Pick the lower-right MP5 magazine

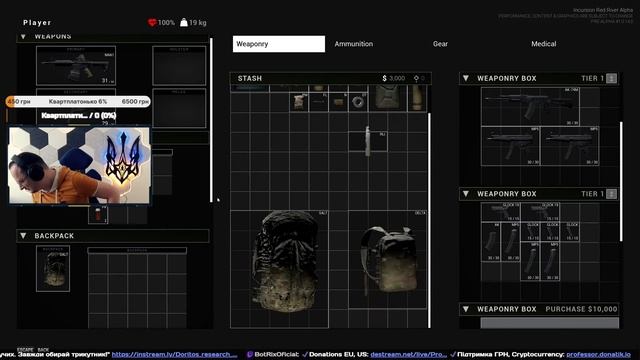point(550,261)
